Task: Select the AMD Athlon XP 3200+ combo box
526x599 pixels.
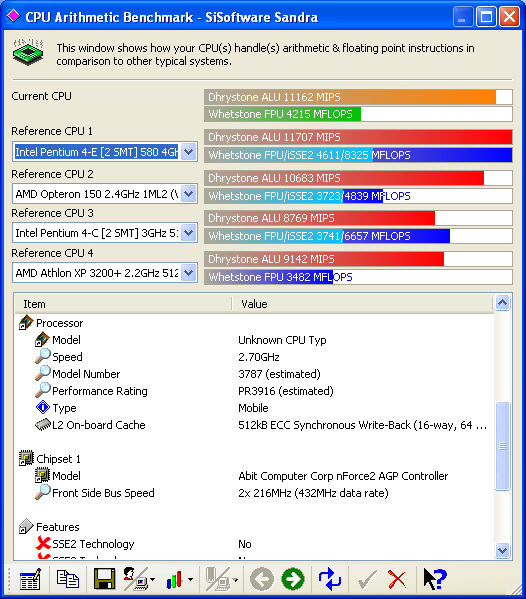Action: pos(105,273)
